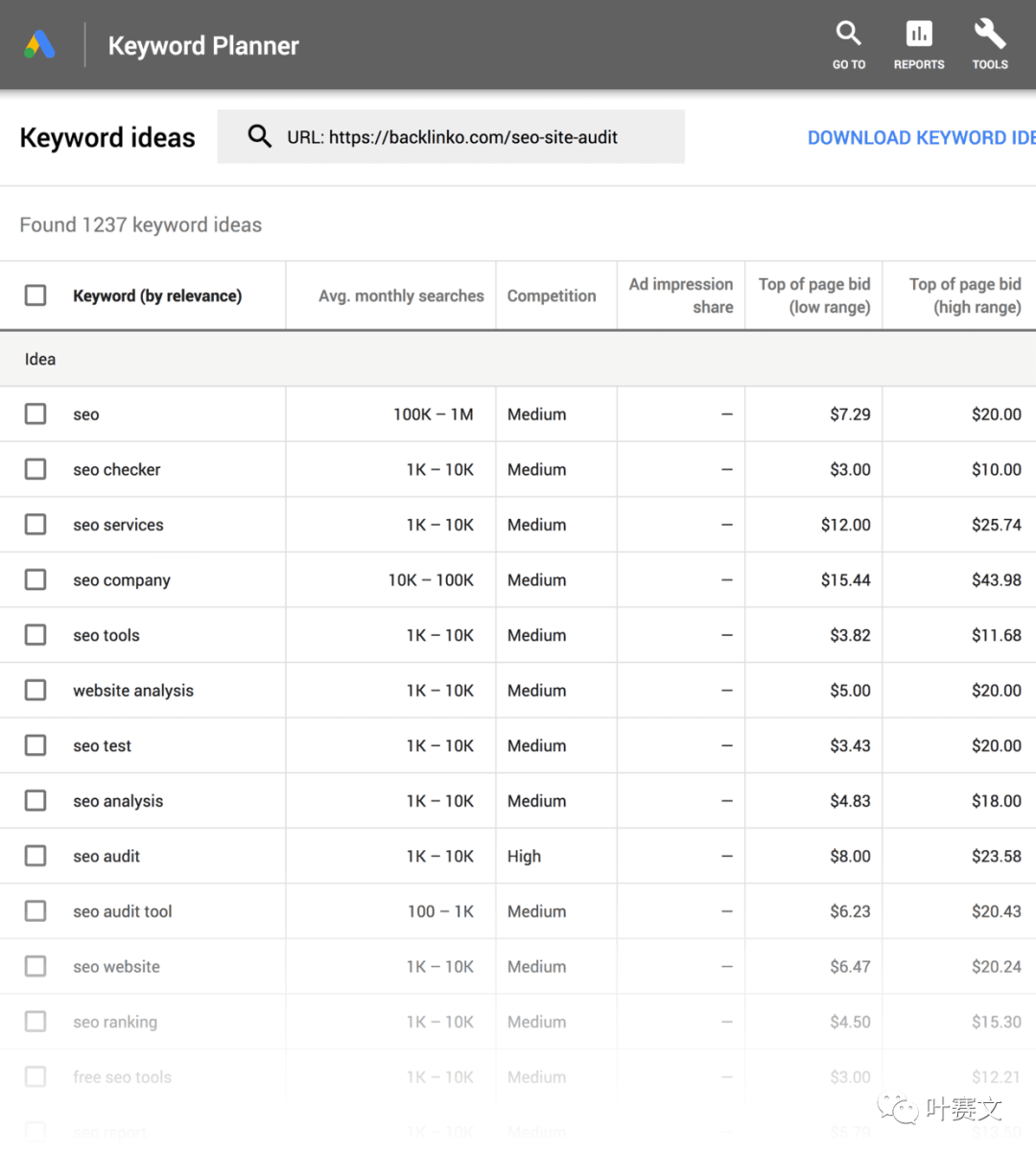Viewport: 1036px width, 1155px height.
Task: Click '100 – 1K' searches value
Action: point(440,911)
